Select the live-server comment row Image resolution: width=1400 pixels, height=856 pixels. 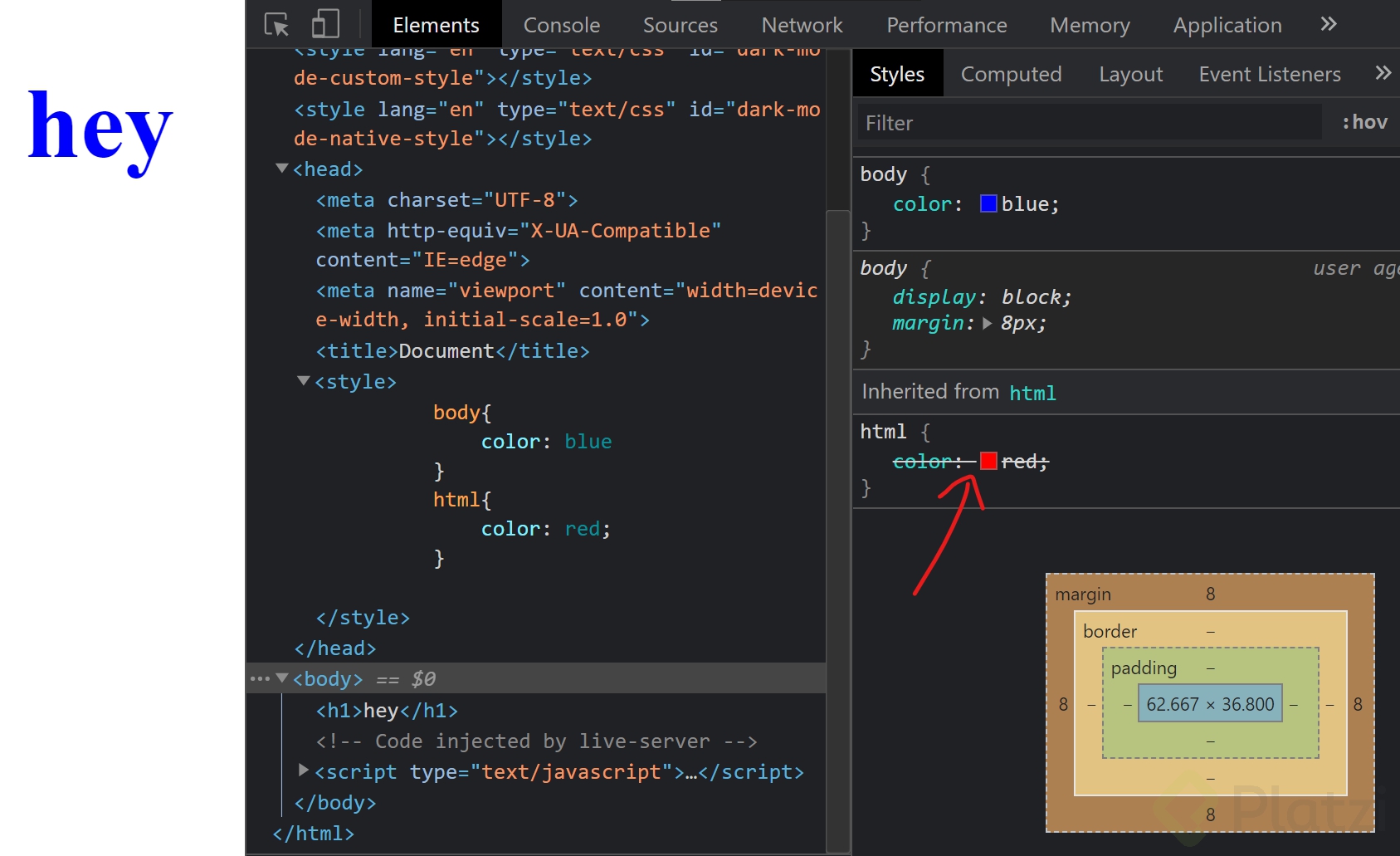(536, 741)
